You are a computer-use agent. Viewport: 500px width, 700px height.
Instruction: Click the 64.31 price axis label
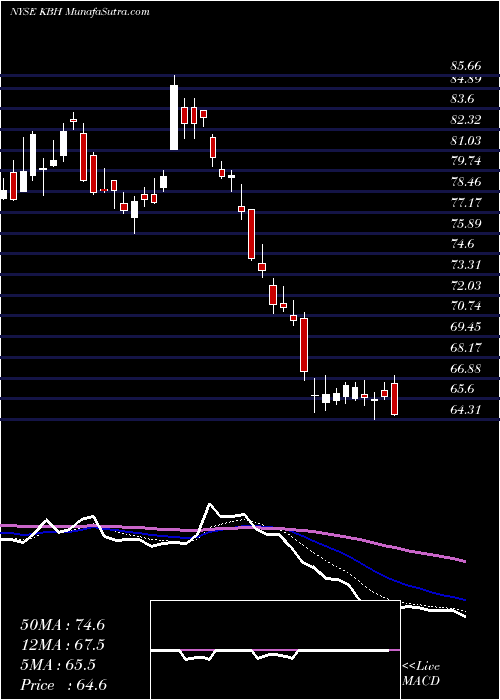466,409
